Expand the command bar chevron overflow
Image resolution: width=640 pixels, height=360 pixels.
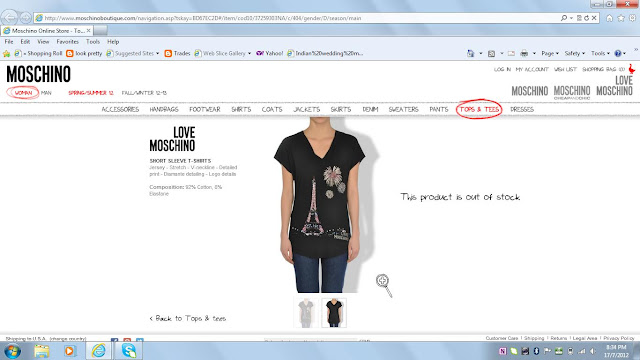coord(636,50)
